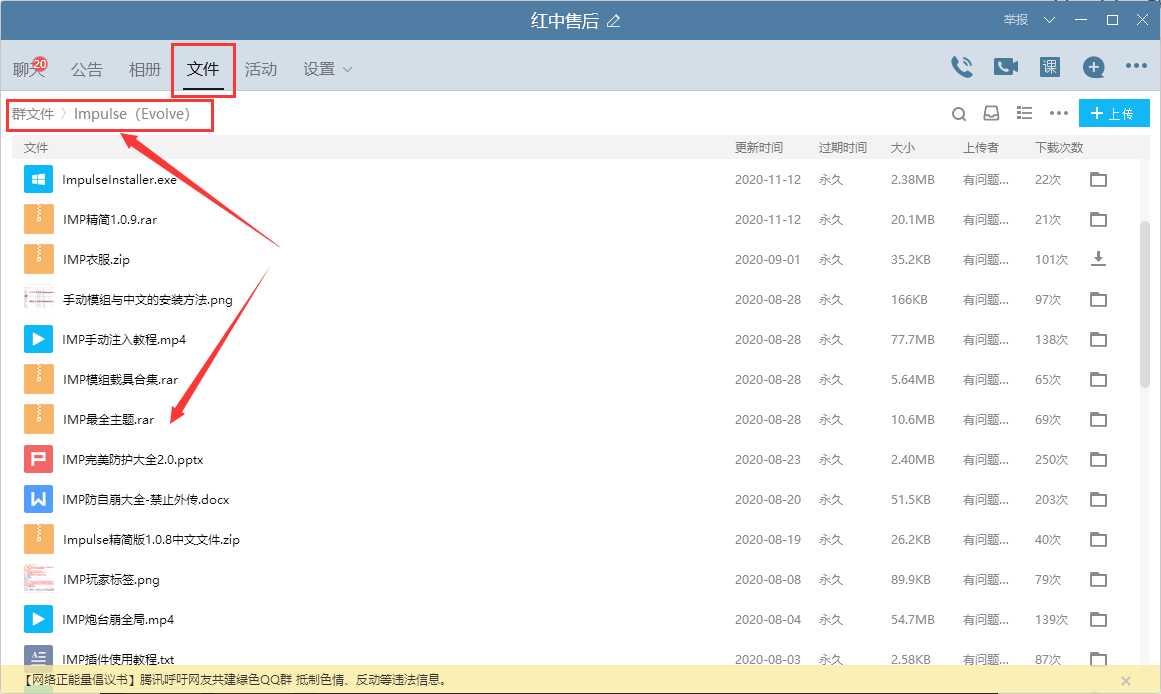
Task: Open folder for IMP防自崩大全-禁止外传.docx
Action: [x=1098, y=499]
